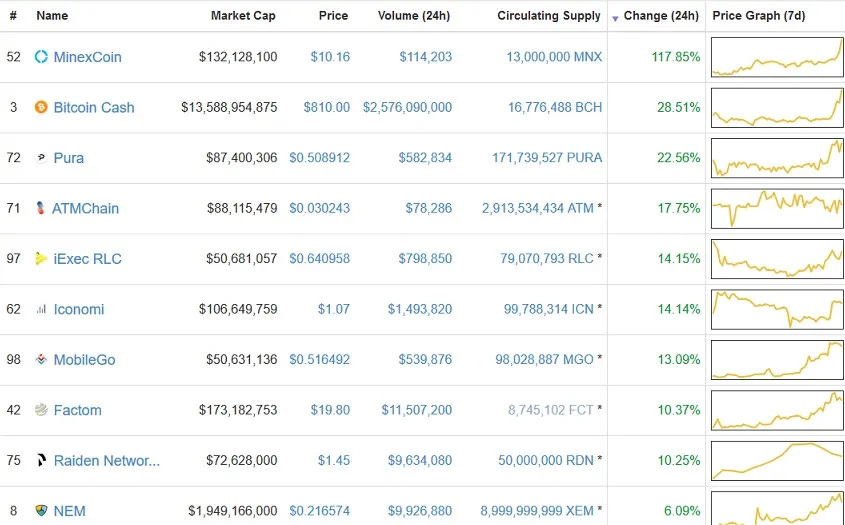Open Raiden Network 7d price graph
The image size is (845, 525).
coord(777,460)
